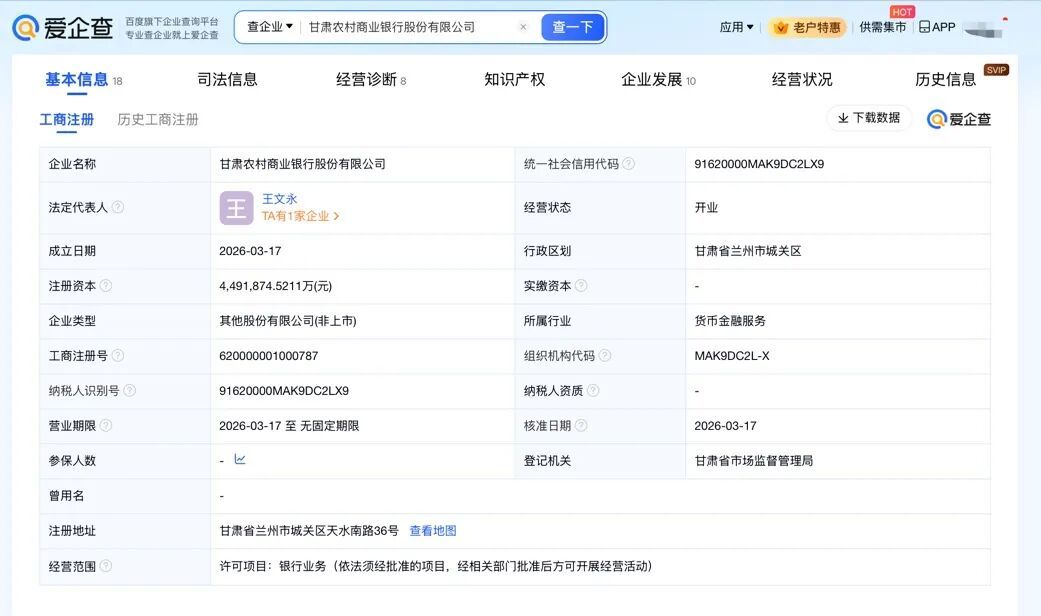This screenshot has height=616, width=1041.
Task: Click the help icon next to 工商注册号
Action: coord(118,356)
